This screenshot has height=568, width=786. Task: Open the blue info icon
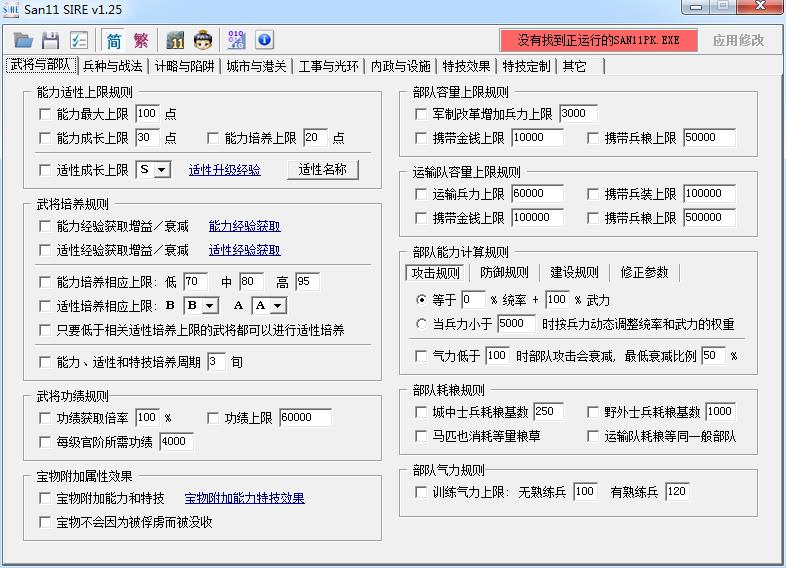(x=264, y=41)
